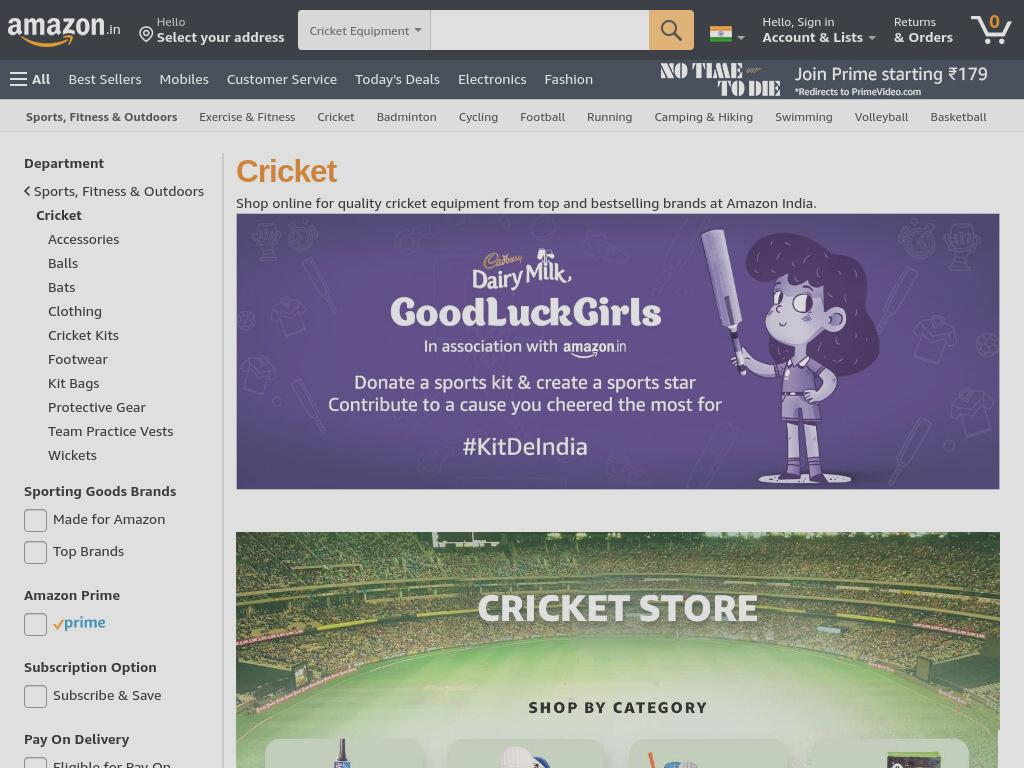Click the Cadbury GoodLuckGirls banner

(617, 351)
